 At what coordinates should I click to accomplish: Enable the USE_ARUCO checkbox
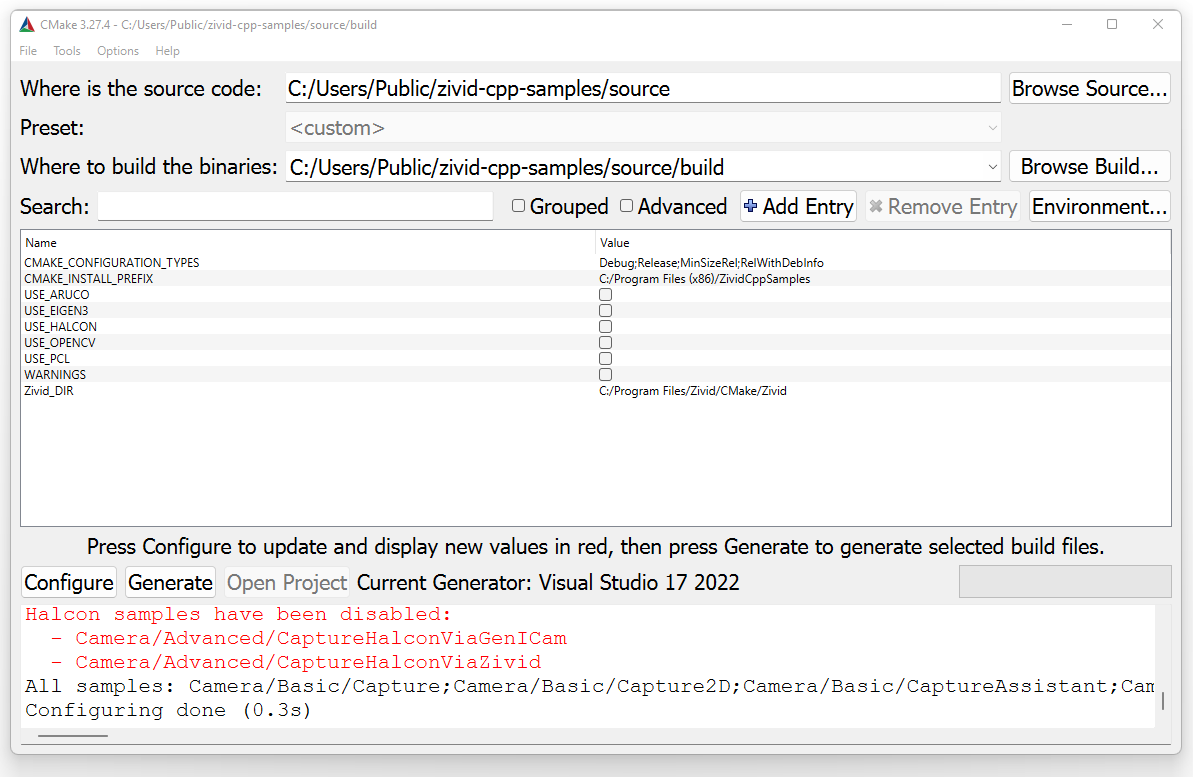pos(605,295)
